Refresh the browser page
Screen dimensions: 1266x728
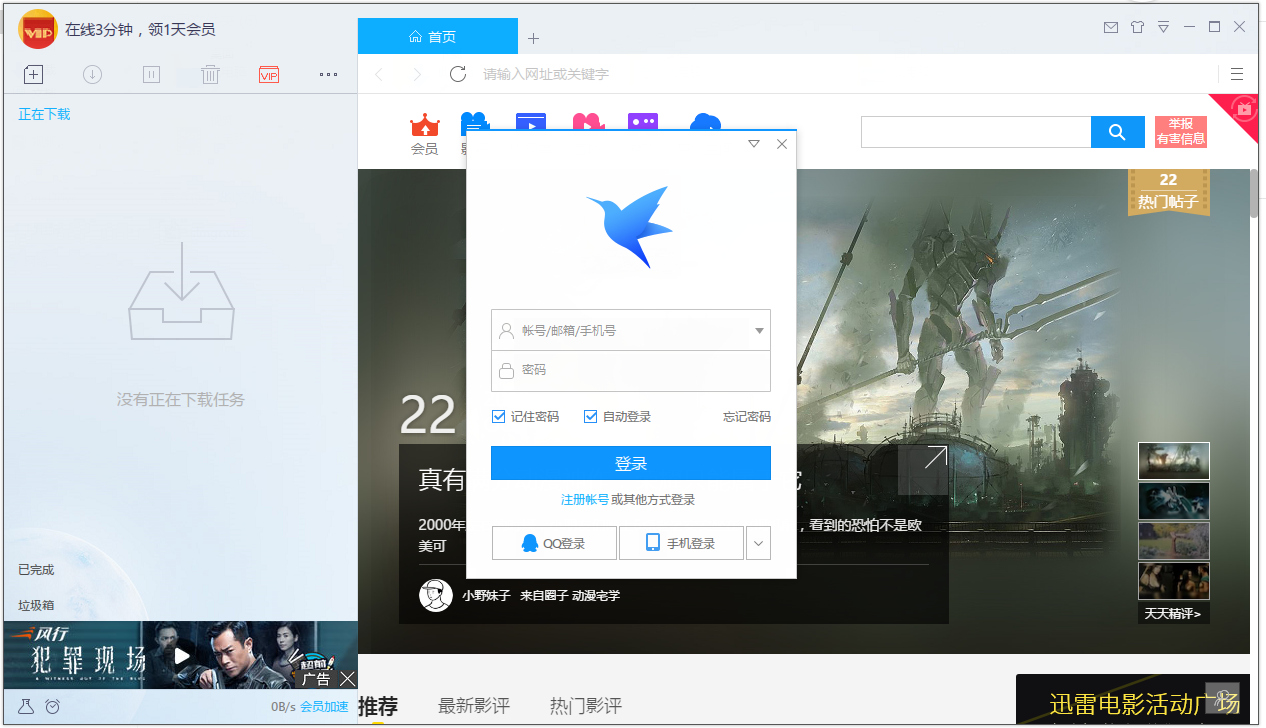click(458, 73)
